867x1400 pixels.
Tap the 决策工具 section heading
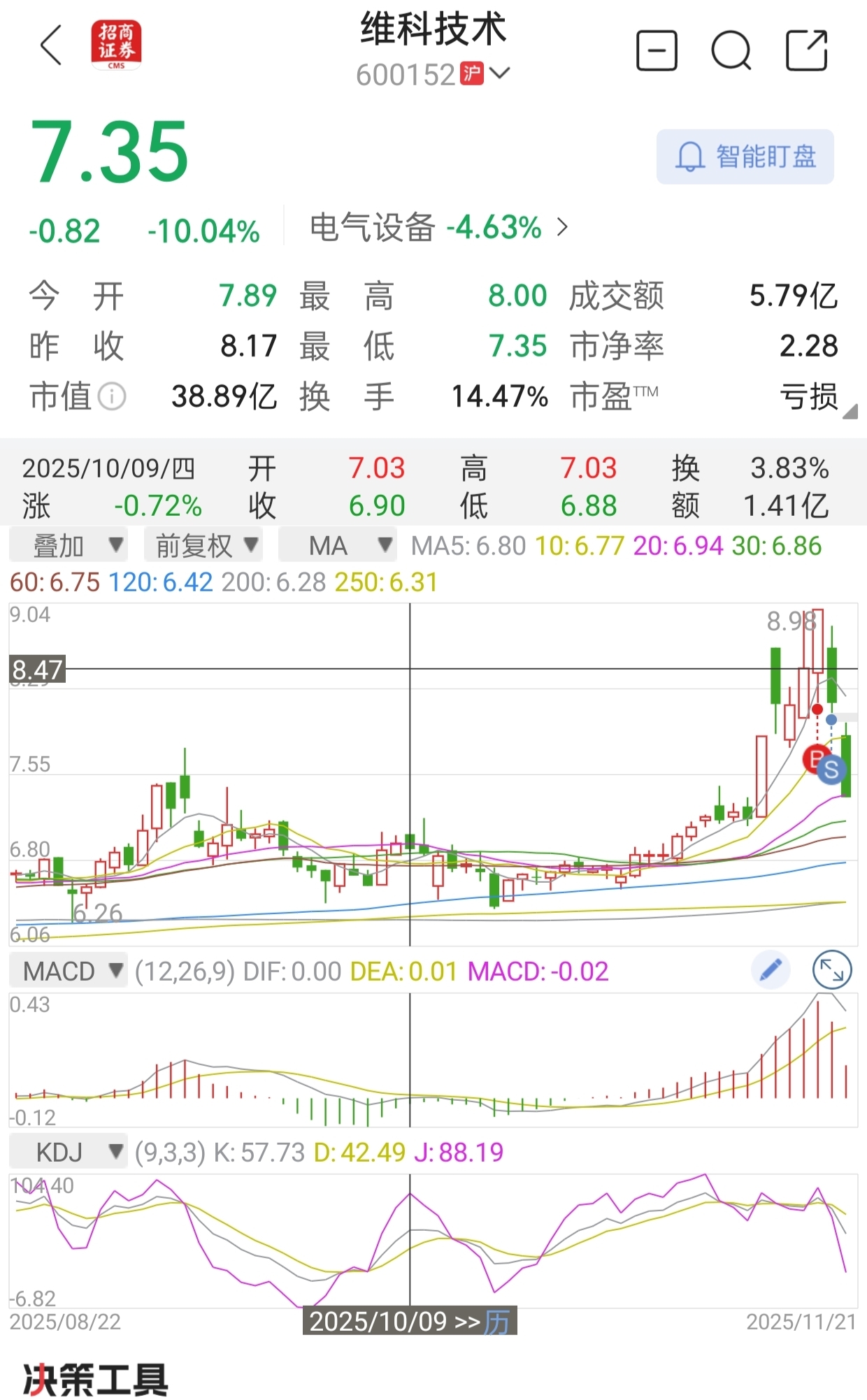click(95, 1380)
